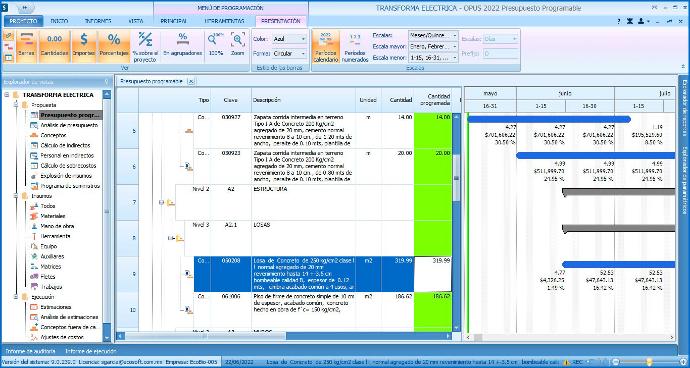The width and height of the screenshot is (690, 368).
Task: Open the Forma dropdown showing Circular
Action: [x=289, y=53]
